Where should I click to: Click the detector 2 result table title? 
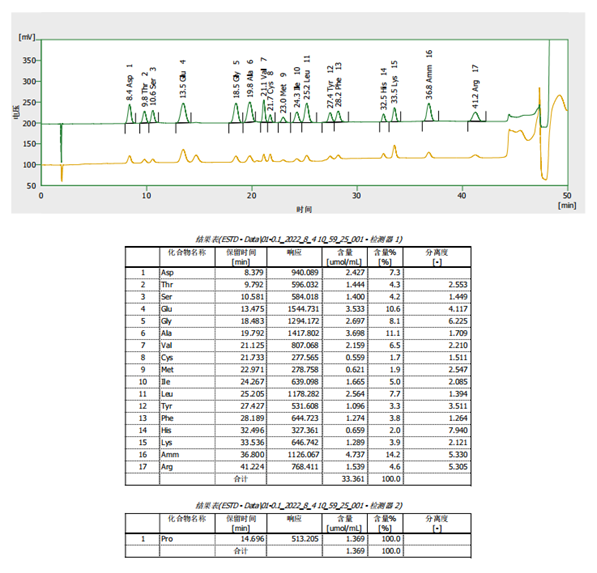tap(298, 506)
